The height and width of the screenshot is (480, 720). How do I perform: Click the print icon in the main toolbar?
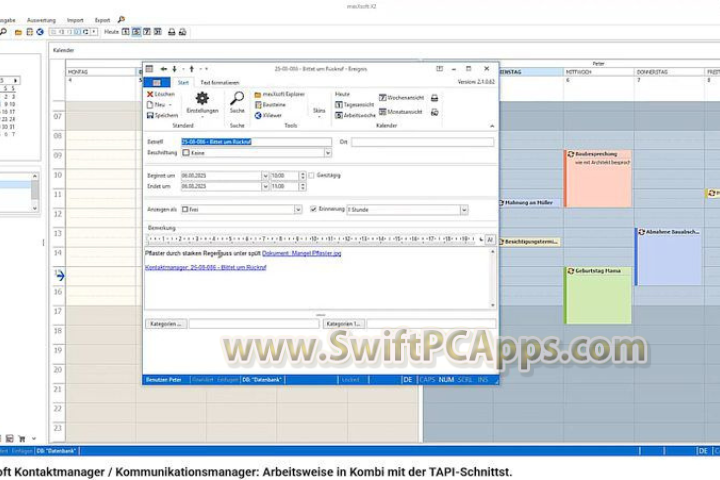pyautogui.click(x=171, y=32)
